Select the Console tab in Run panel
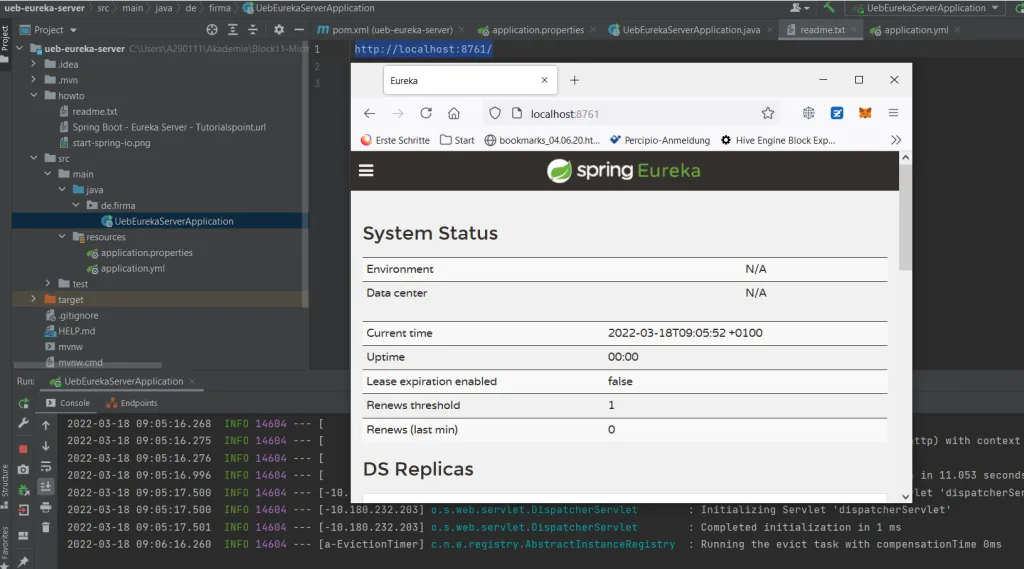The width and height of the screenshot is (1024, 569). pos(68,403)
